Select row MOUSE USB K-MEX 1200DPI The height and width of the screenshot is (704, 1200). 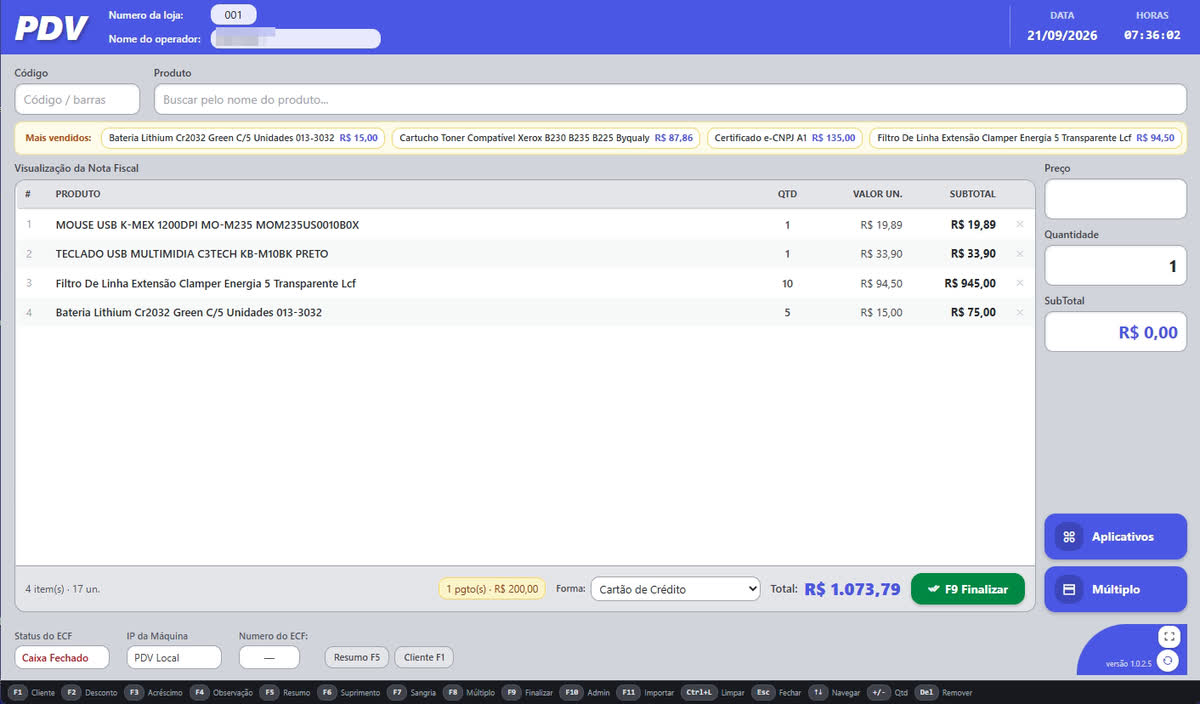pyautogui.click(x=525, y=224)
